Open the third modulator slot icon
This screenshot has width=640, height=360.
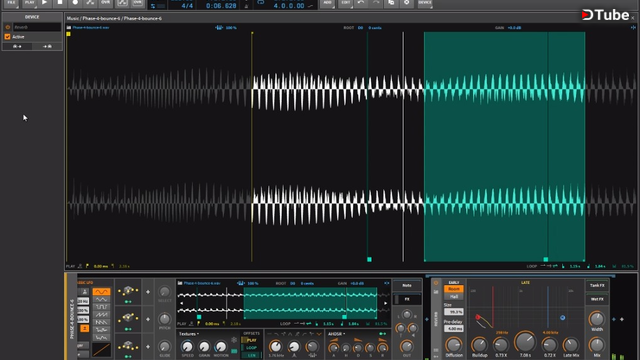click(x=128, y=346)
